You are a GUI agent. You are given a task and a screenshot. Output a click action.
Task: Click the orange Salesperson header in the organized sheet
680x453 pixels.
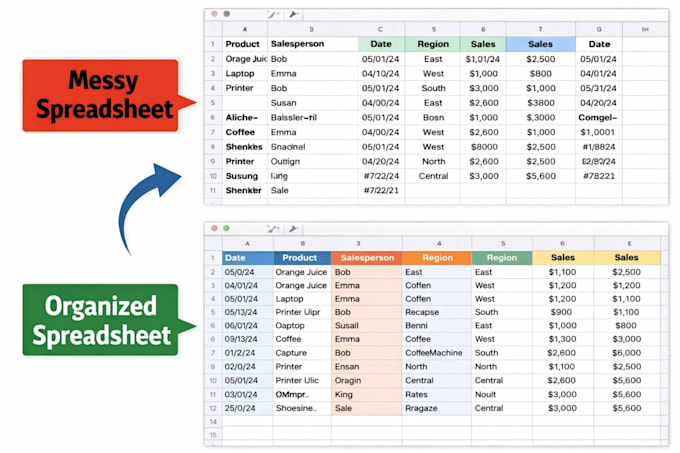(366, 258)
